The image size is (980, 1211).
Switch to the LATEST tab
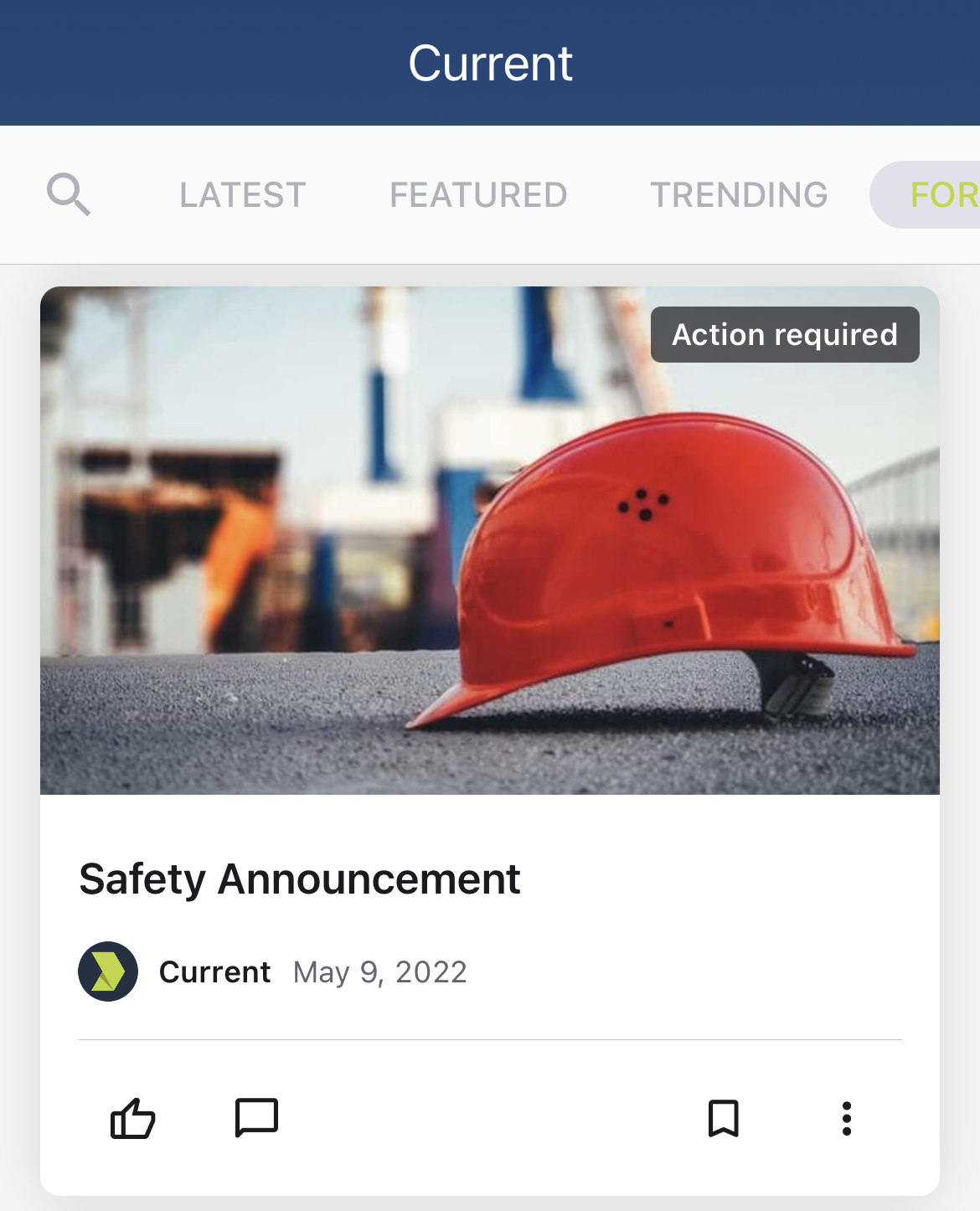click(x=243, y=195)
